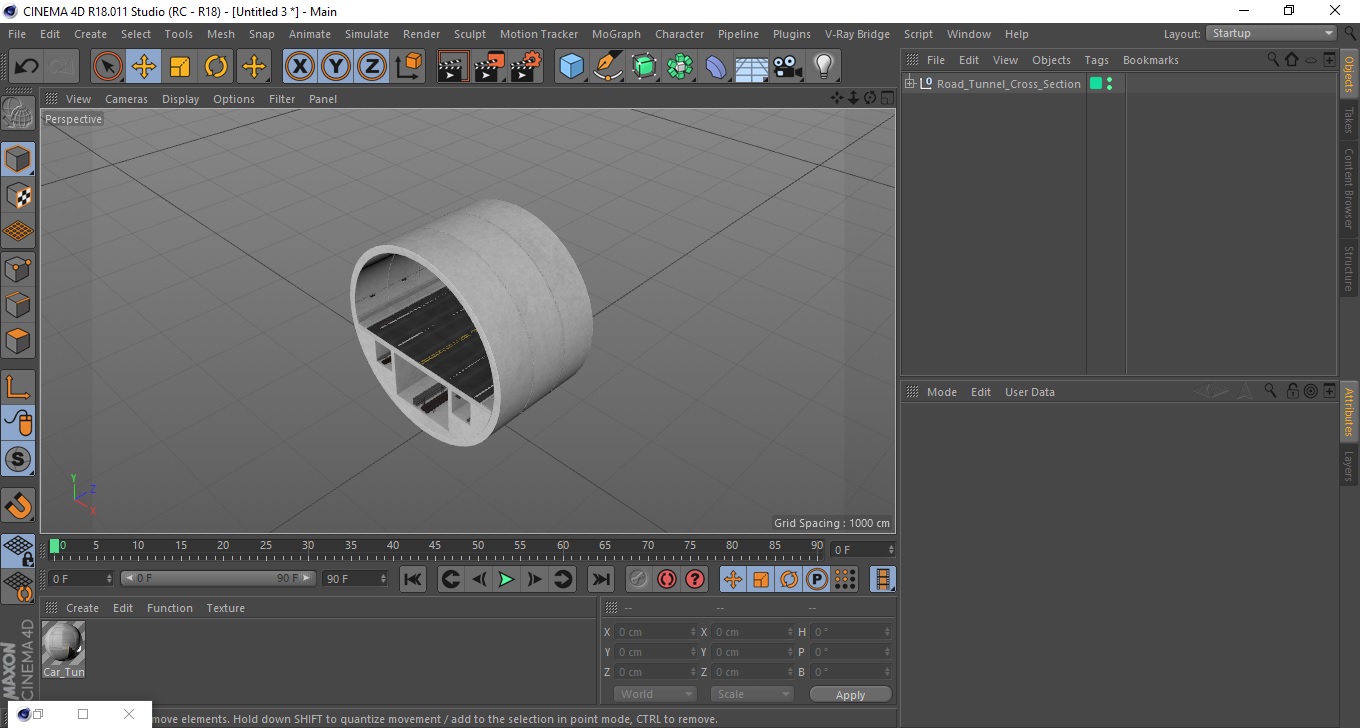
Task: Open the MoGraph menu
Action: pyautogui.click(x=616, y=34)
